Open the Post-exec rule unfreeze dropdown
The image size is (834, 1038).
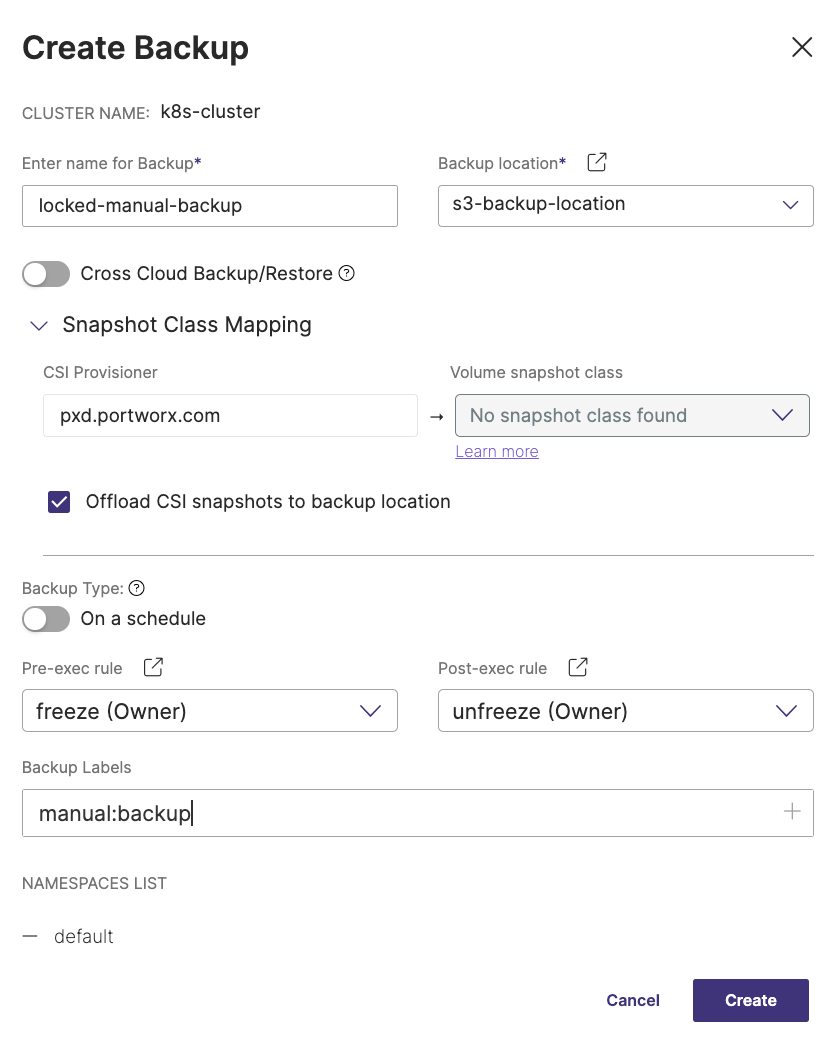(625, 711)
